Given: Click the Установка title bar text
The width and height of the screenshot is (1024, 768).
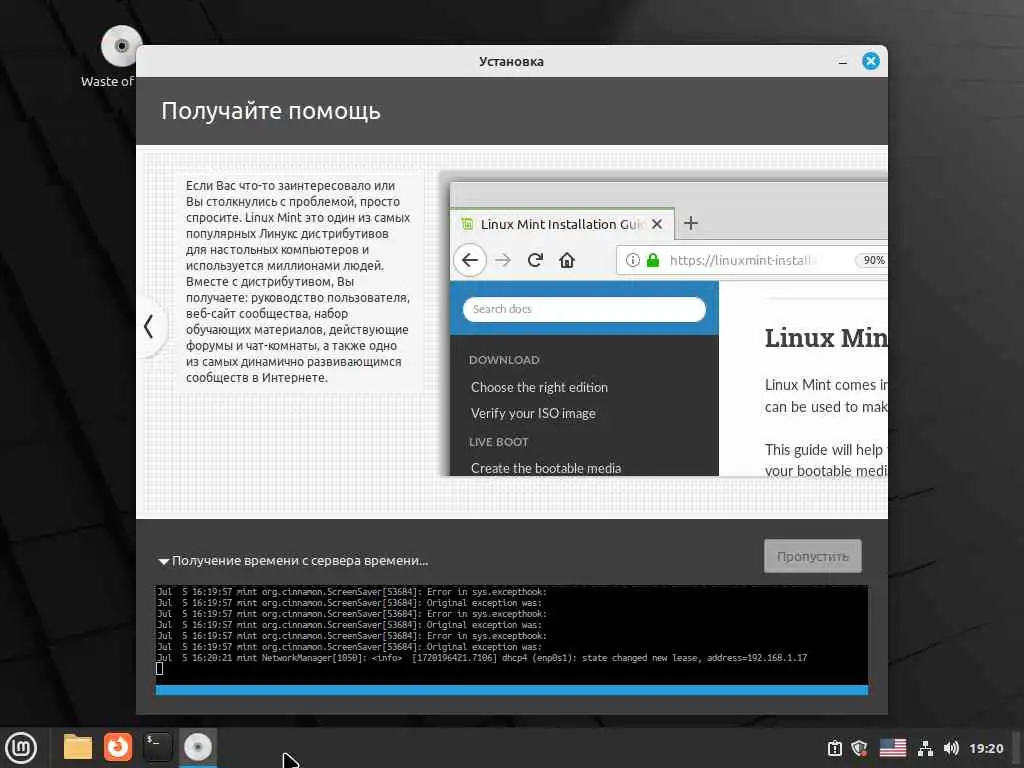Looking at the screenshot, I should pyautogui.click(x=511, y=61).
